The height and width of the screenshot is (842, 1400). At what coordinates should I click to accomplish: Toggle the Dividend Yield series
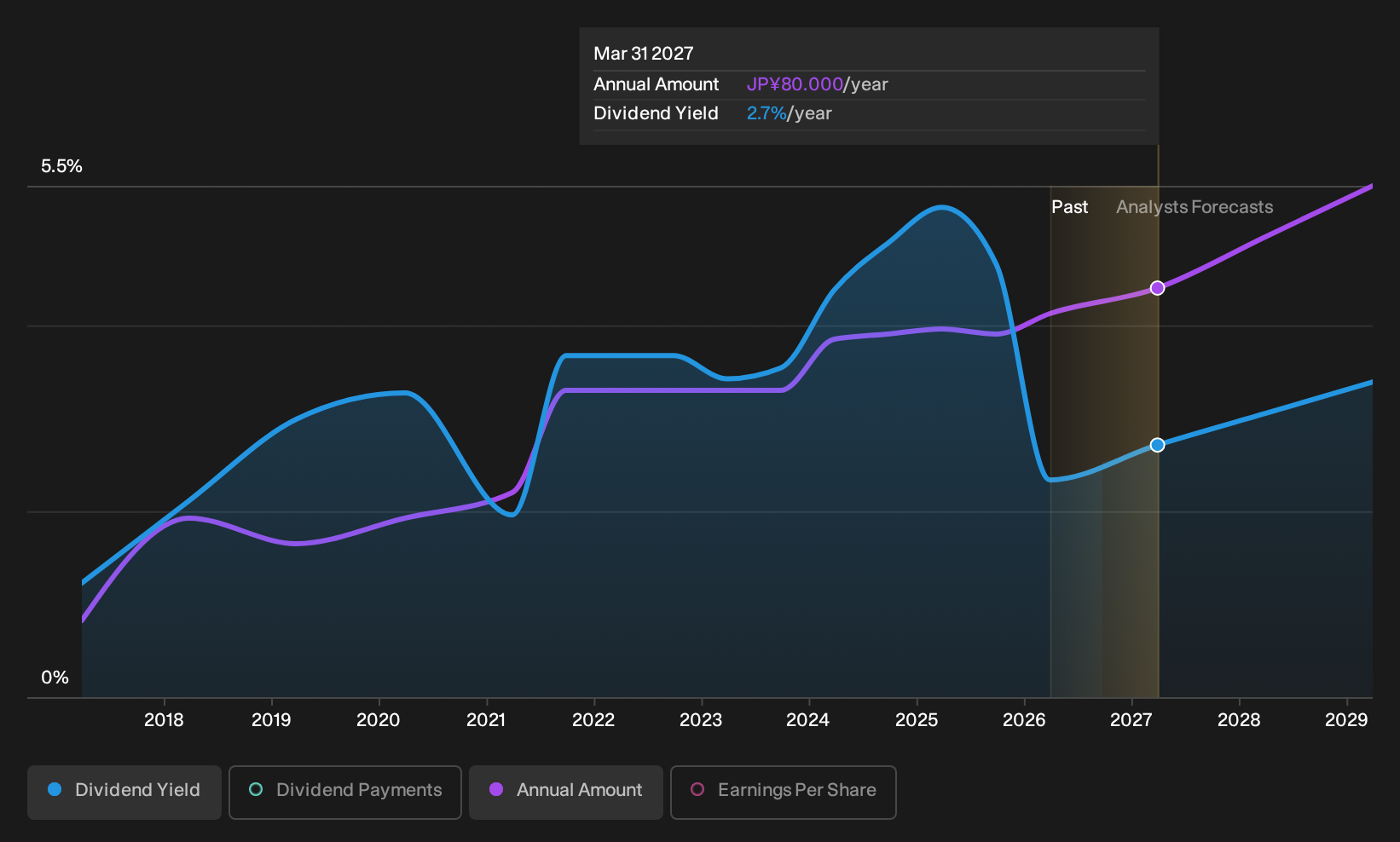pyautogui.click(x=124, y=792)
